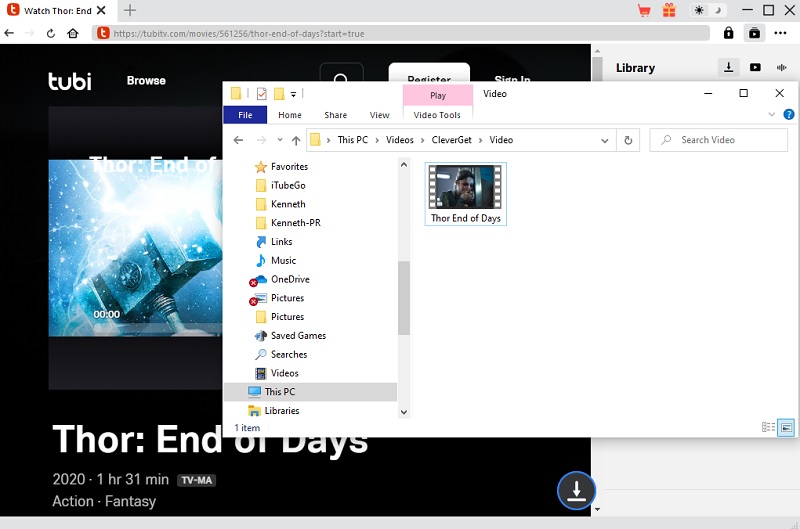Click New folder icon in quick access toolbar
Screen dimensions: 800x529
point(279,93)
